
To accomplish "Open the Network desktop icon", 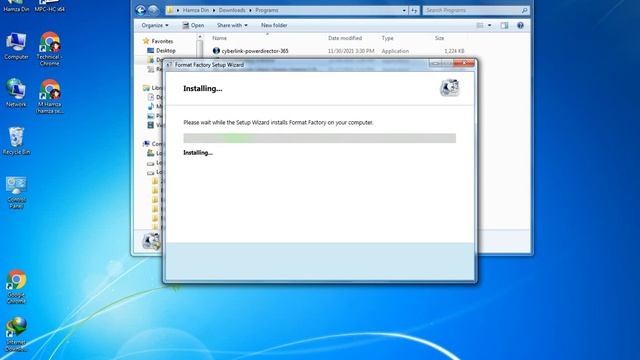I will [16, 93].
